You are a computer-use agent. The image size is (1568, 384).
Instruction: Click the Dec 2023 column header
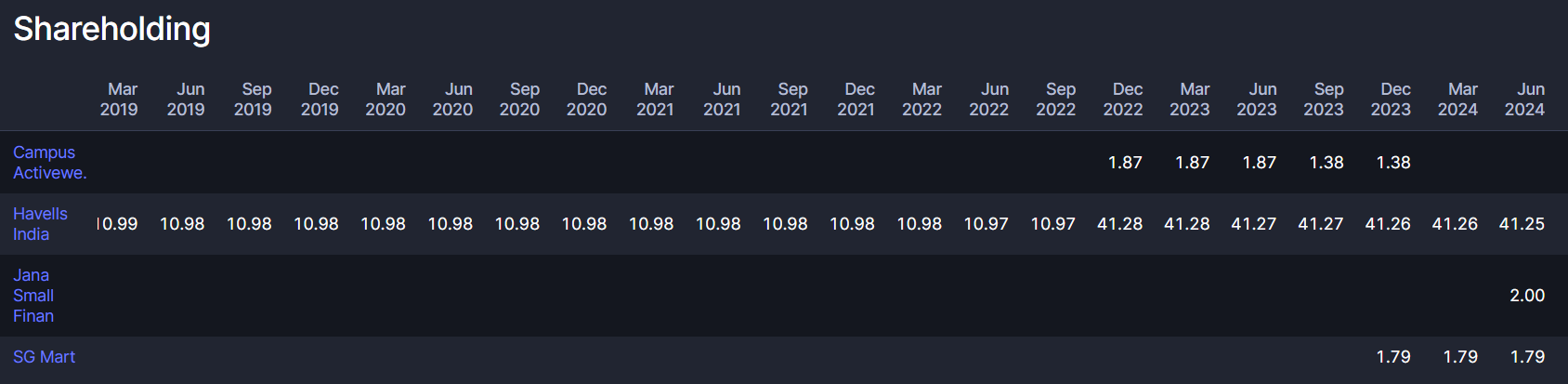[1391, 99]
